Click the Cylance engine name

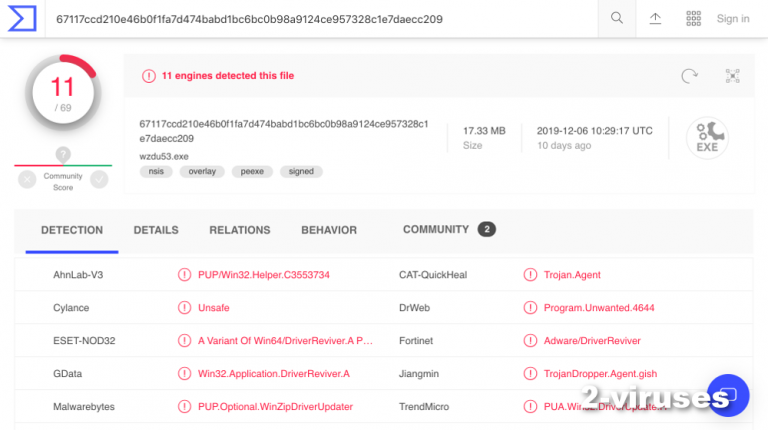click(x=71, y=308)
